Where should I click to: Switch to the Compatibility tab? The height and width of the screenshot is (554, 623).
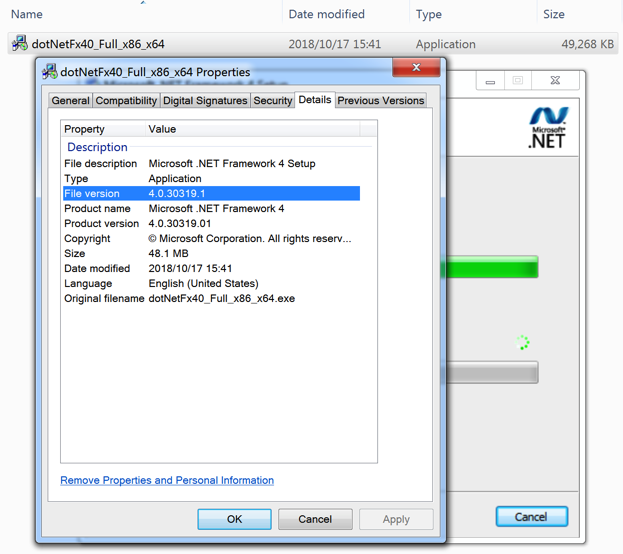coord(126,101)
